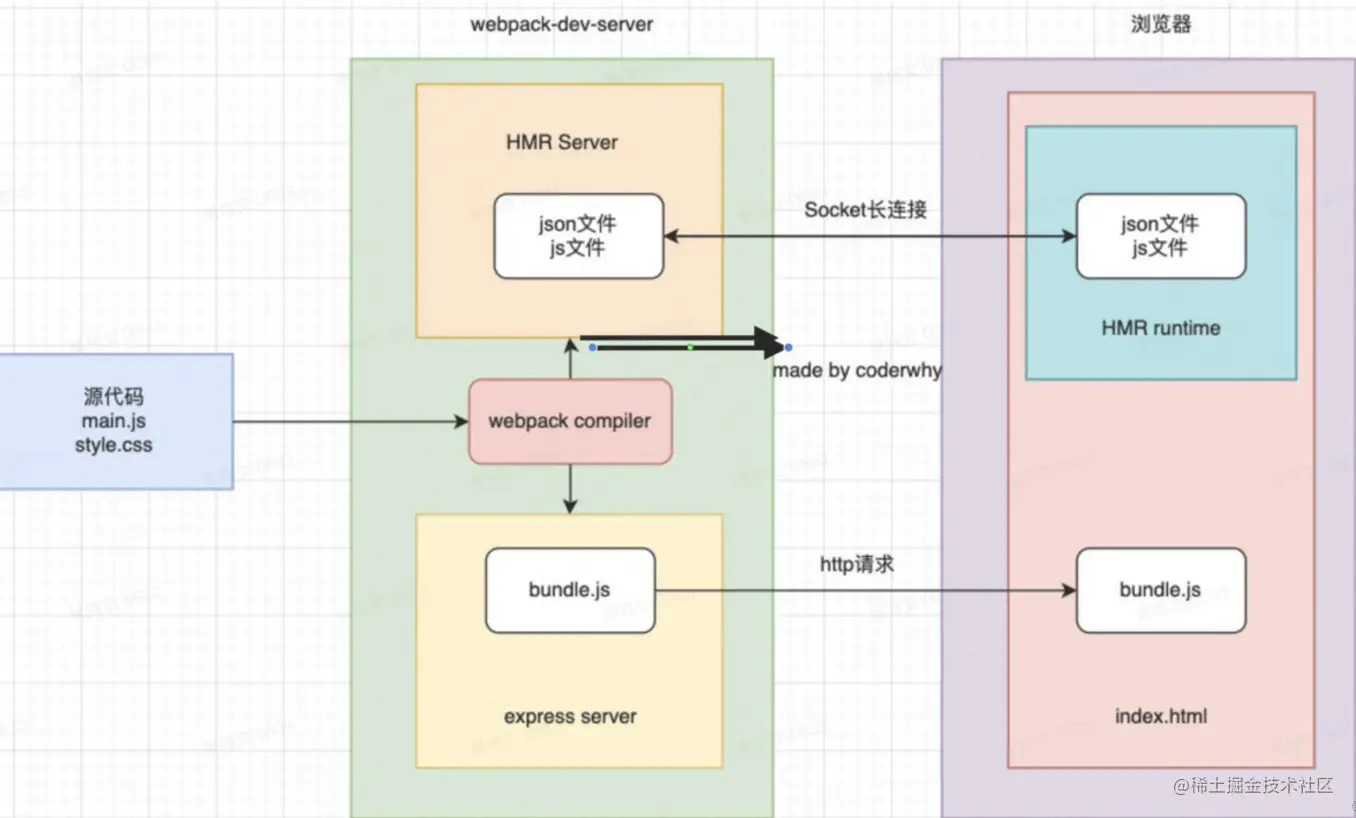
Task: Select the webpack-dev-server title
Action: click(562, 24)
